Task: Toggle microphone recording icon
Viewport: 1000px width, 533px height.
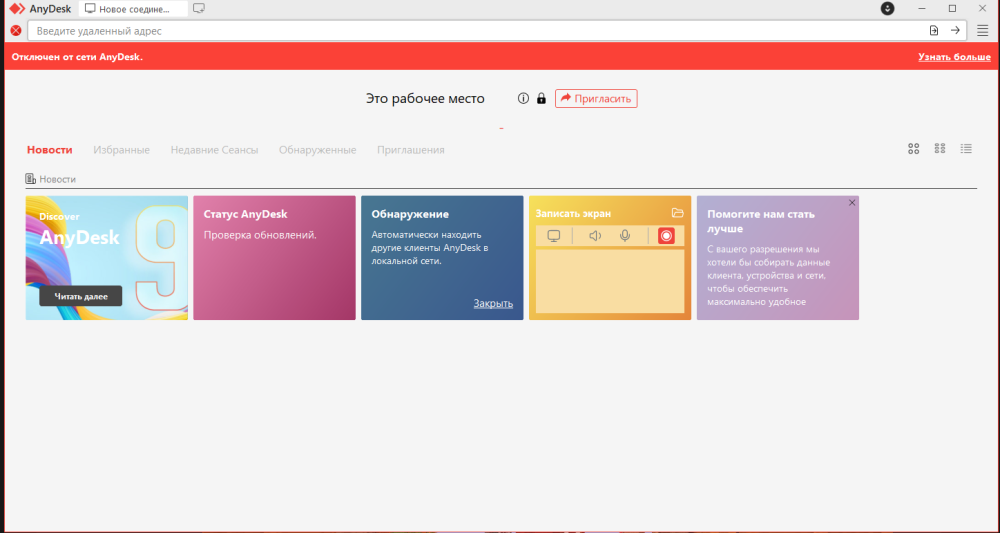Action: pyautogui.click(x=625, y=236)
